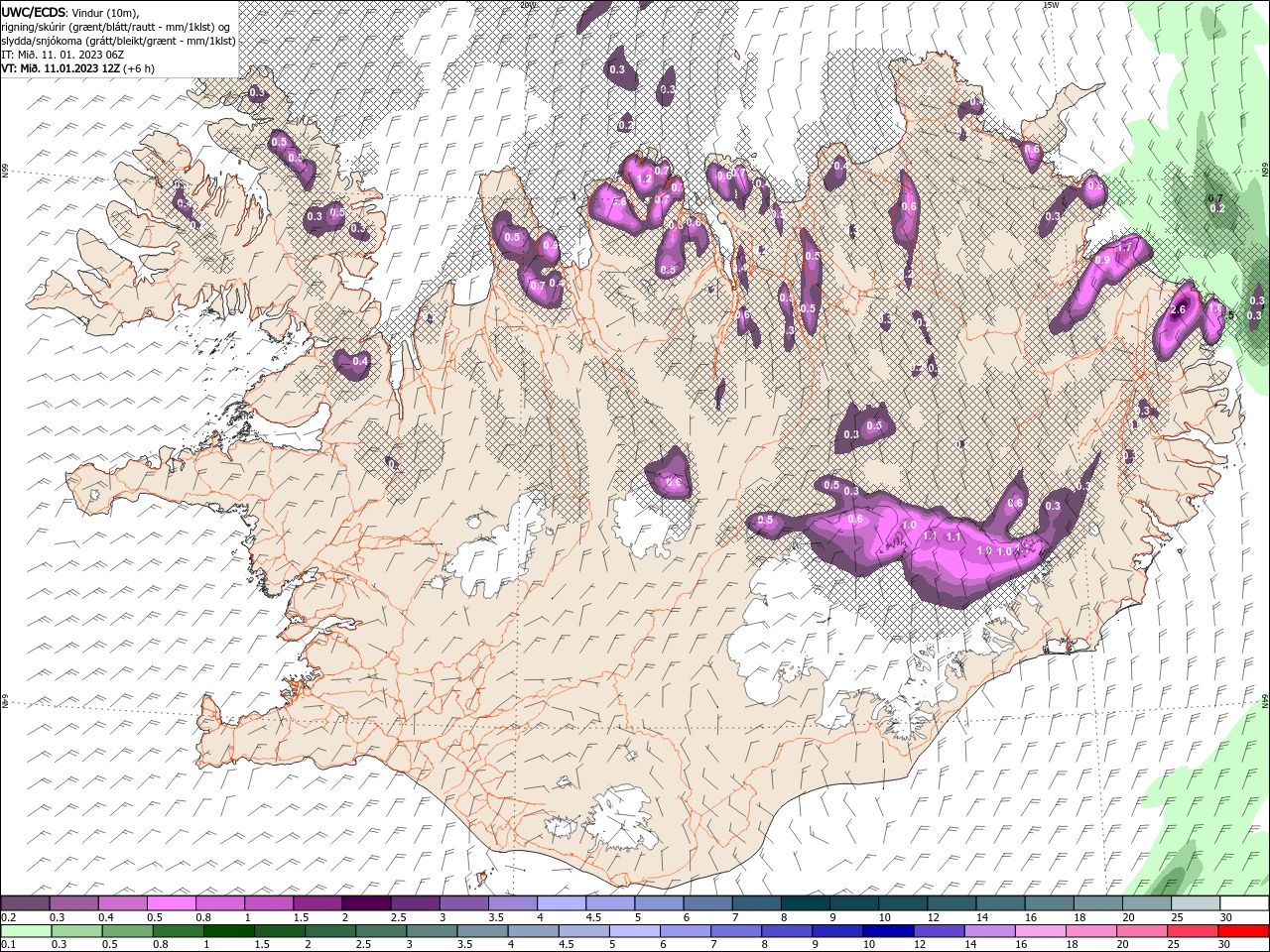This screenshot has width=1270, height=952.
Task: Select the lavender snow swatch from 4 to 4.5
Action: [x=562, y=903]
